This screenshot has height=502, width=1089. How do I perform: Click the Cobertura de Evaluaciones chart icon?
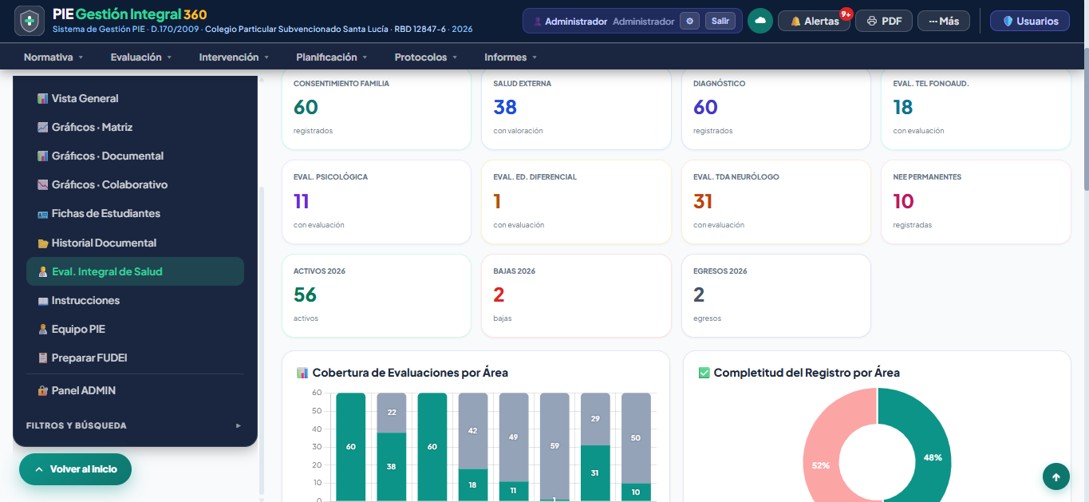302,373
